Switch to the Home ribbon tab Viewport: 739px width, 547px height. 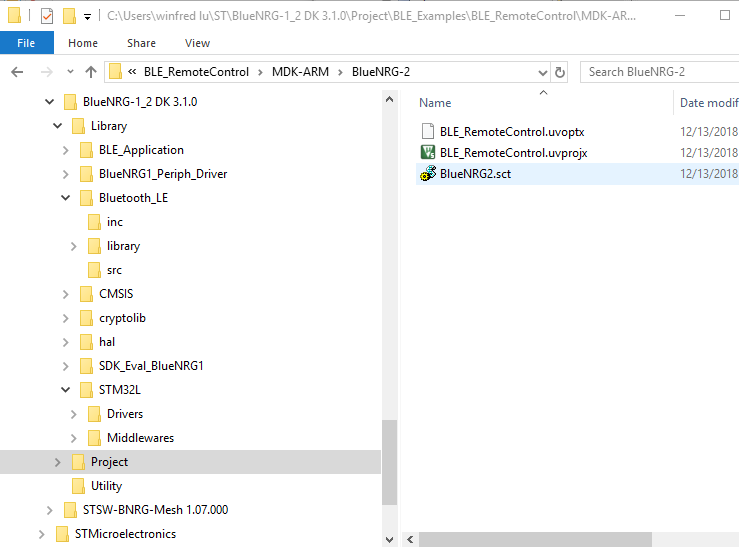[83, 43]
